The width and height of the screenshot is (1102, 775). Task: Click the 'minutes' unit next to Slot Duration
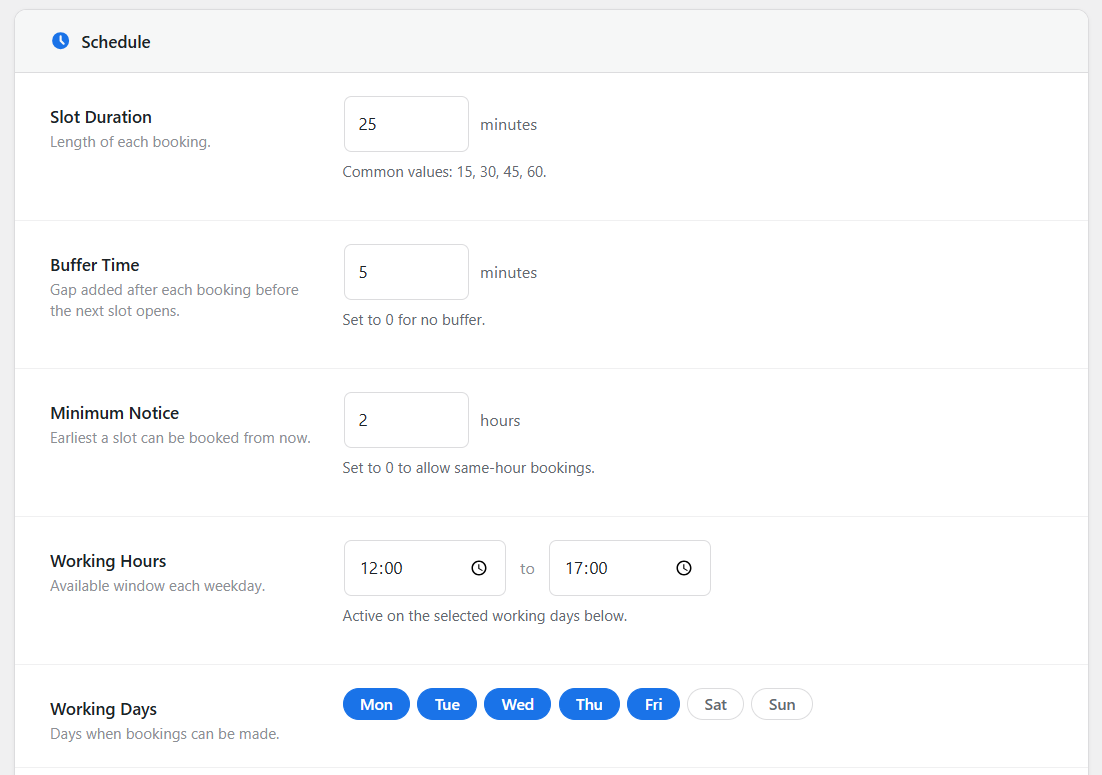pos(509,124)
